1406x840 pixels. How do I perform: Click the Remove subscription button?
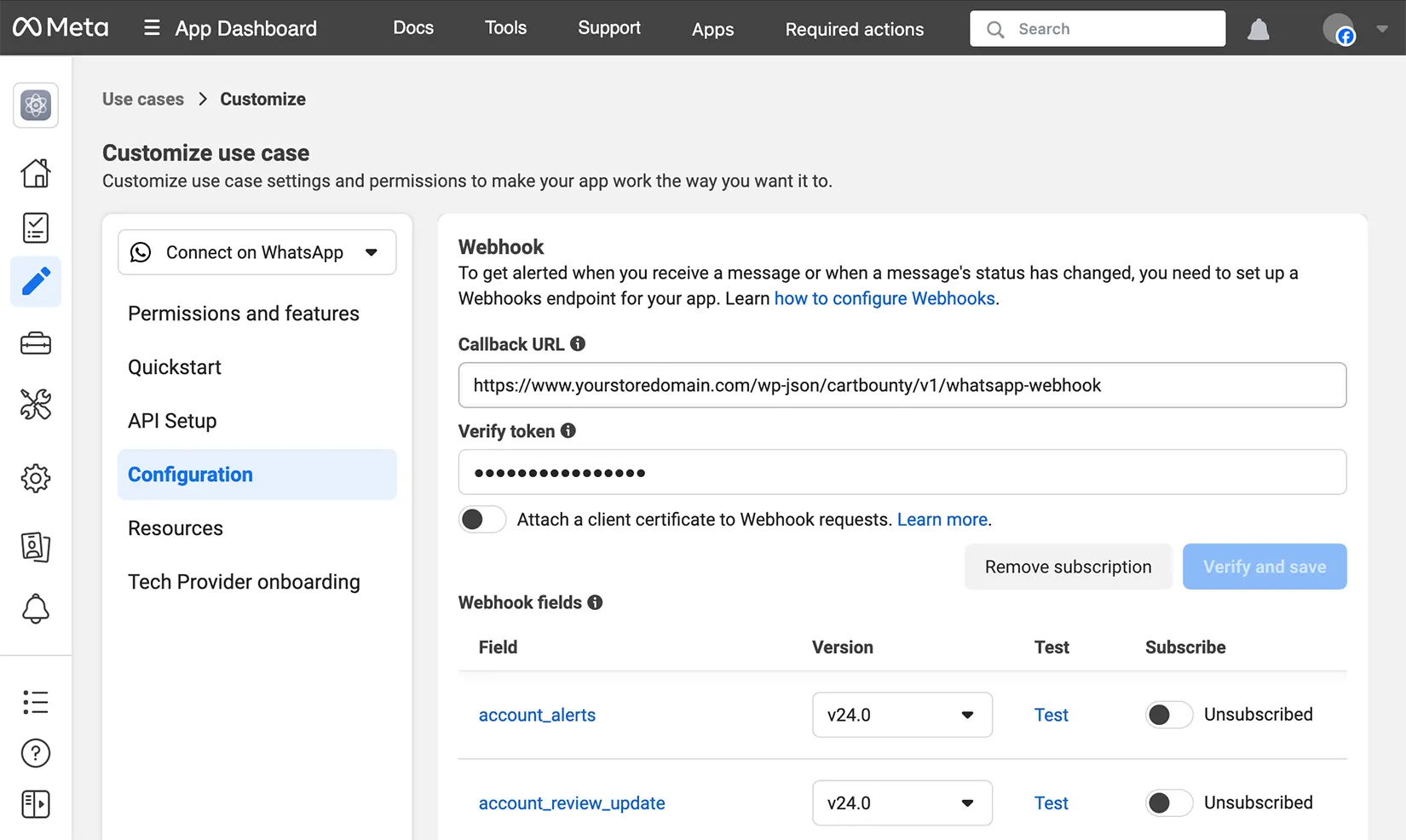(x=1068, y=567)
